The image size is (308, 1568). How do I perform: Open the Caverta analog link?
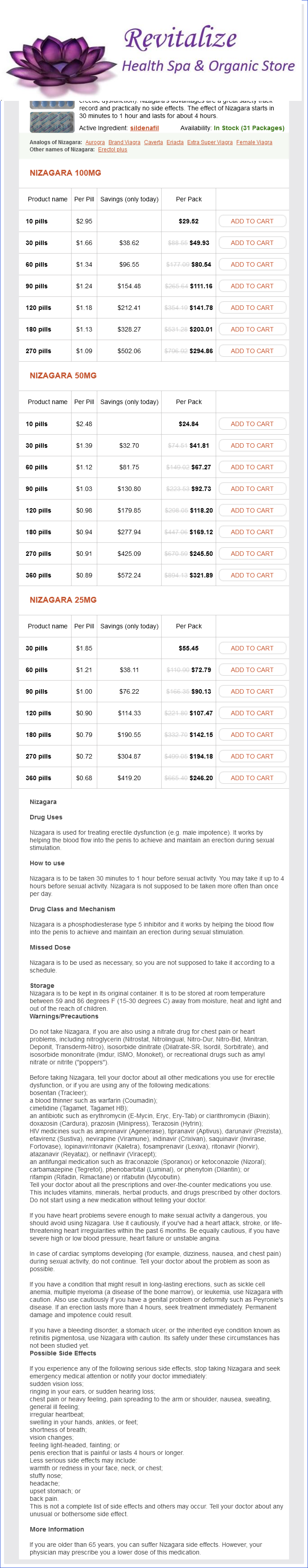pyautogui.click(x=154, y=142)
